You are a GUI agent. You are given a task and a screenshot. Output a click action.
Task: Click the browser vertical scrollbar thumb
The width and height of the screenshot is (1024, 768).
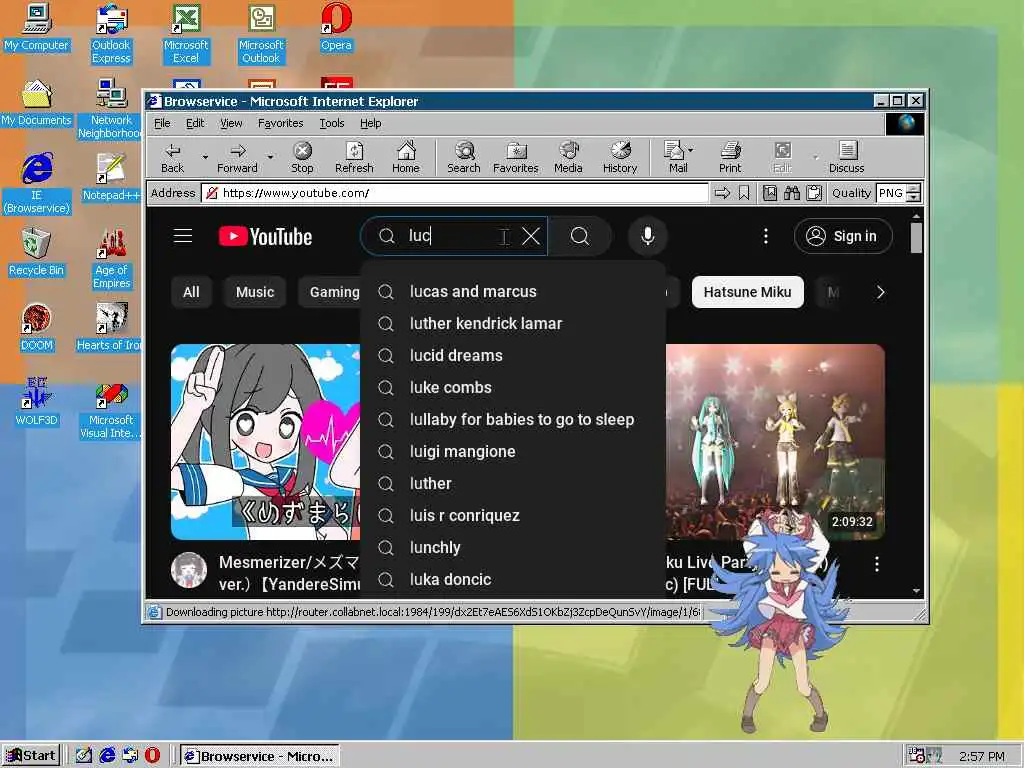pyautogui.click(x=916, y=238)
